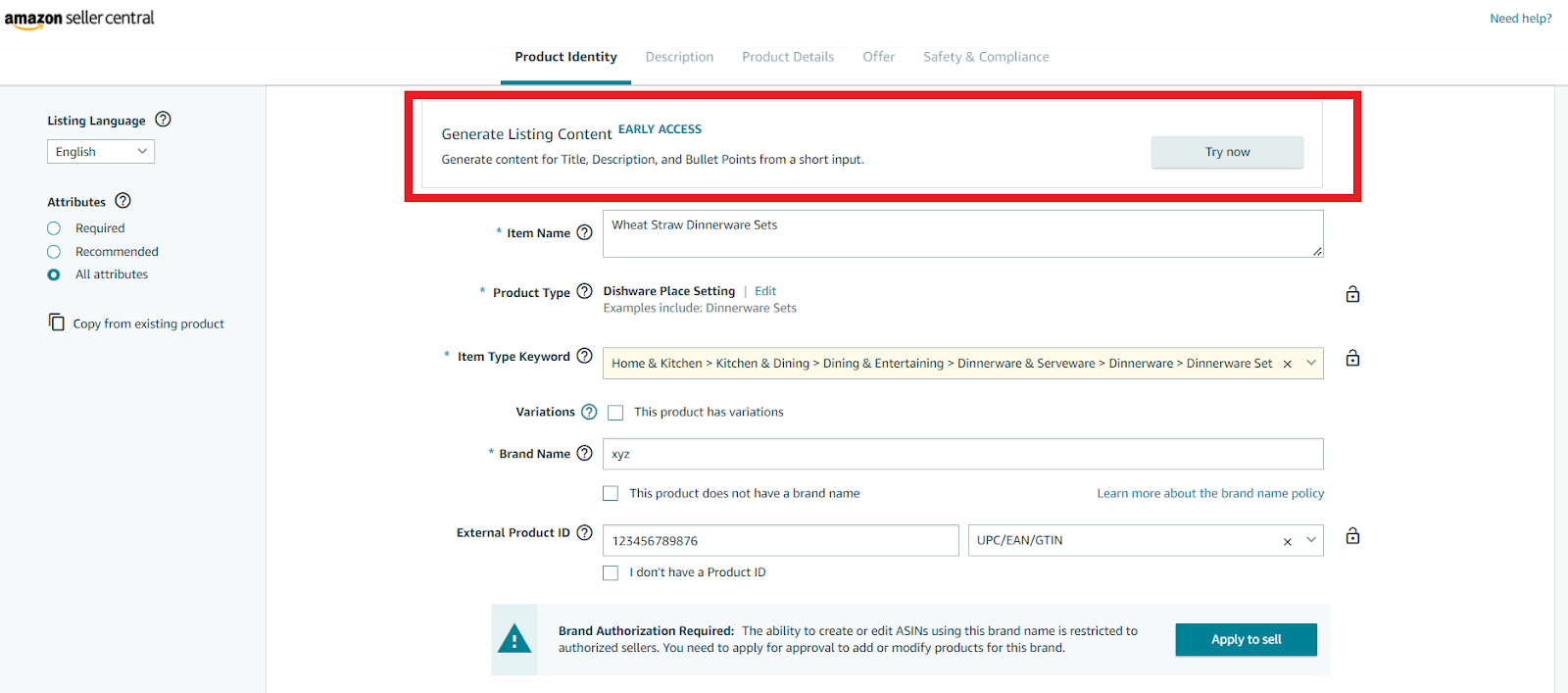Open help icon next to Listing Language
Image resolution: width=1568 pixels, height=693 pixels.
pyautogui.click(x=163, y=120)
